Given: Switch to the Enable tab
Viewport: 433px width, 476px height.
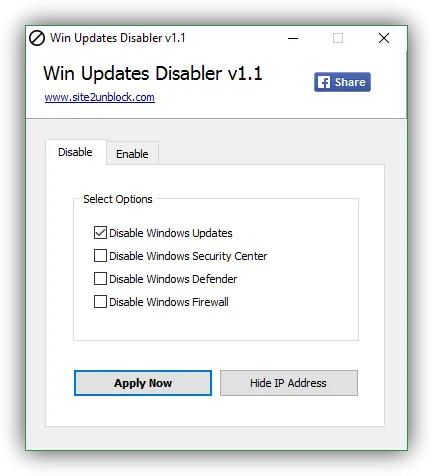Looking at the screenshot, I should [132, 154].
